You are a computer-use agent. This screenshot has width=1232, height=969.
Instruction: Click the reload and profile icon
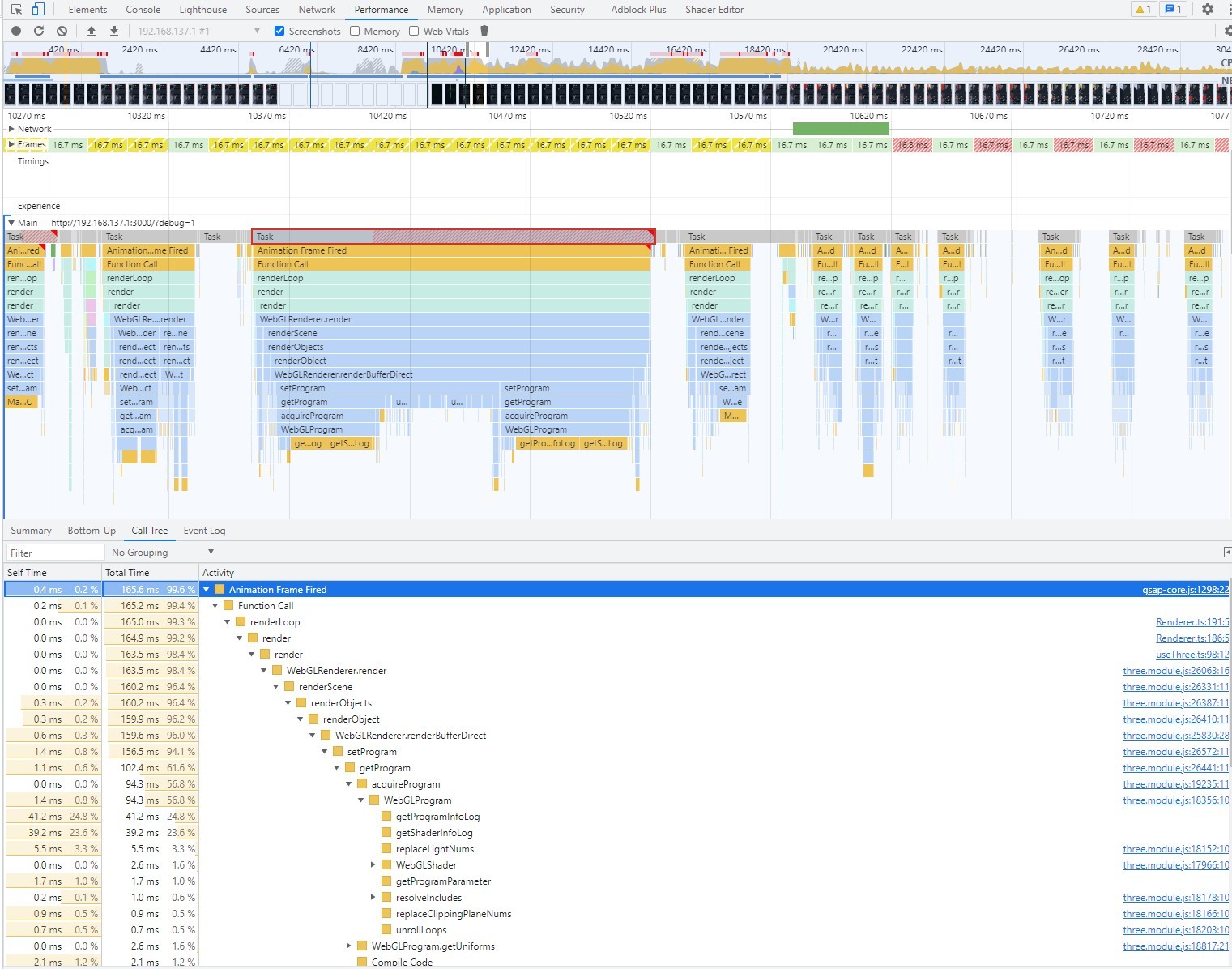pos(38,31)
